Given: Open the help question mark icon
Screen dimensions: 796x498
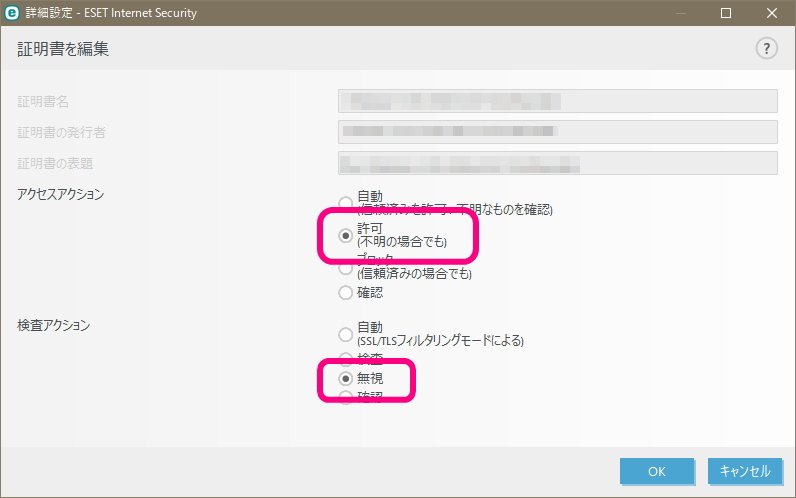Looking at the screenshot, I should 766,49.
